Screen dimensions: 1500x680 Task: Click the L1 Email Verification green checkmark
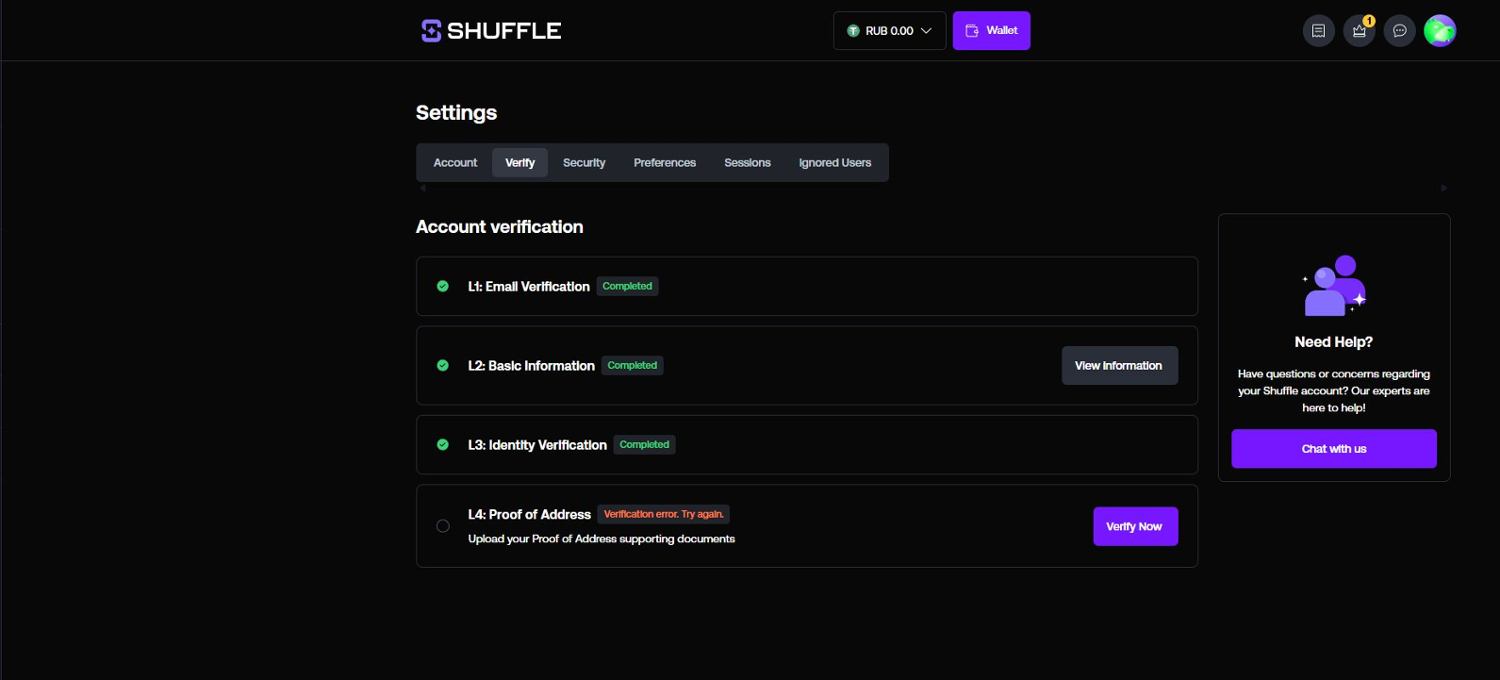[443, 286]
